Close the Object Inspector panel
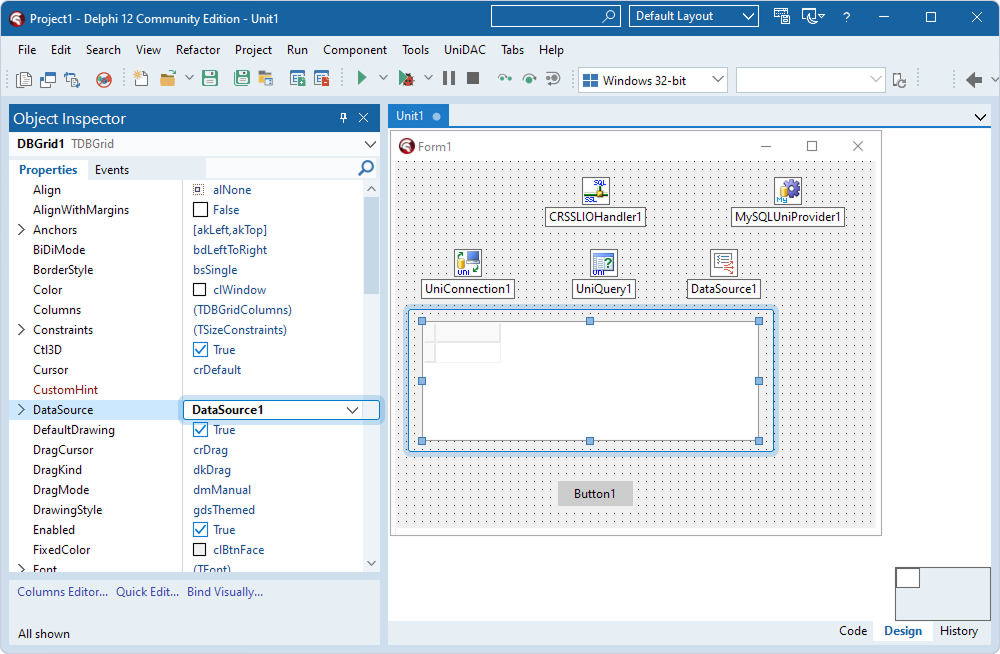 click(364, 117)
